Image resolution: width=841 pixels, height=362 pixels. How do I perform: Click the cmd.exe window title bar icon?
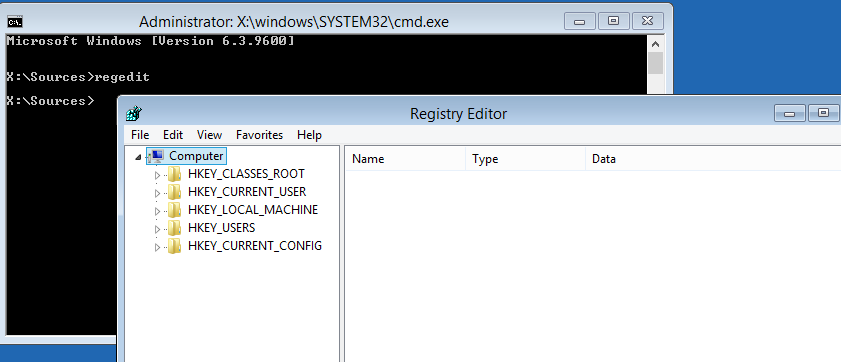15,21
